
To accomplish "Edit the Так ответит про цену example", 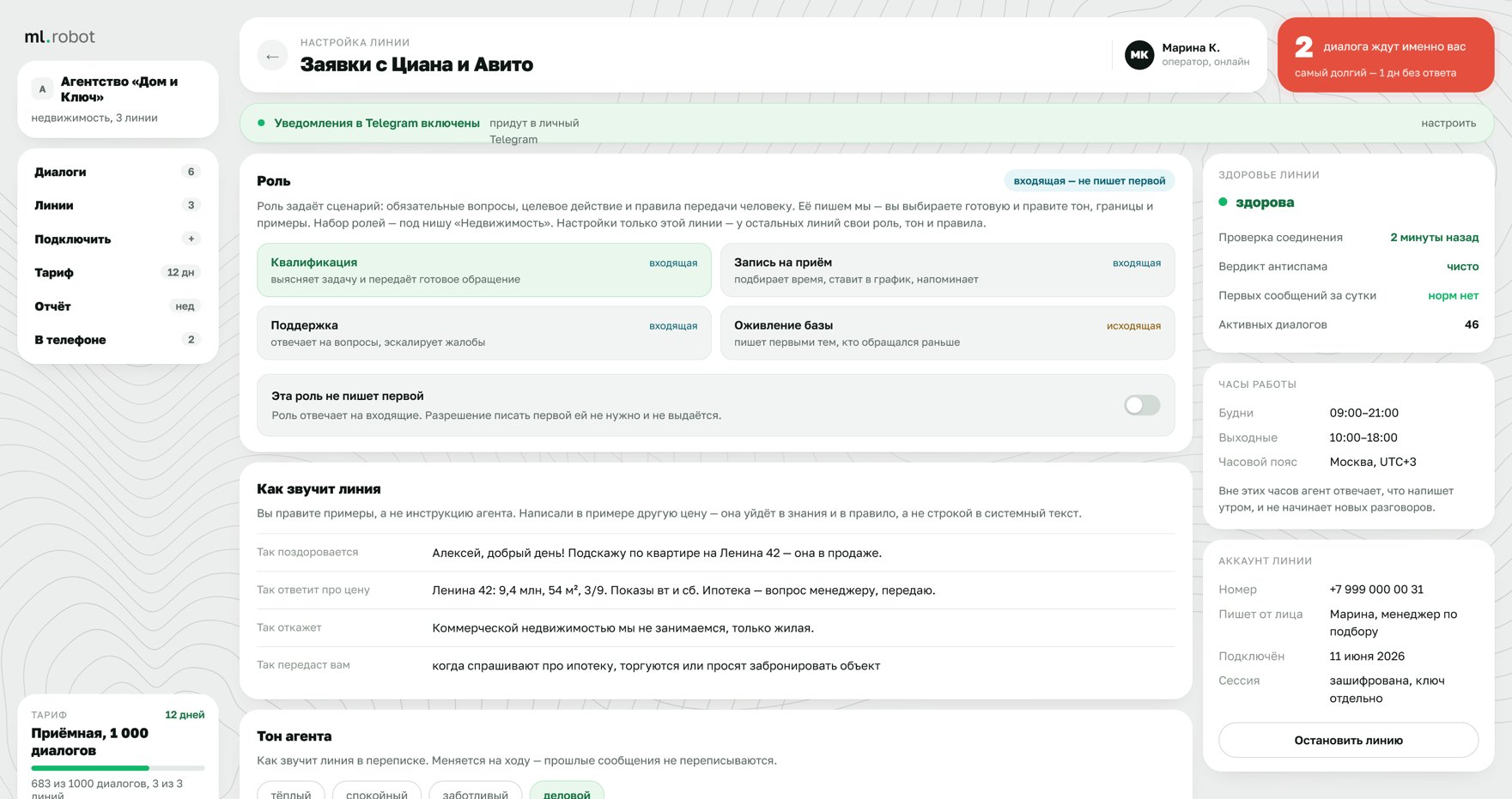I will pyautogui.click(x=683, y=590).
